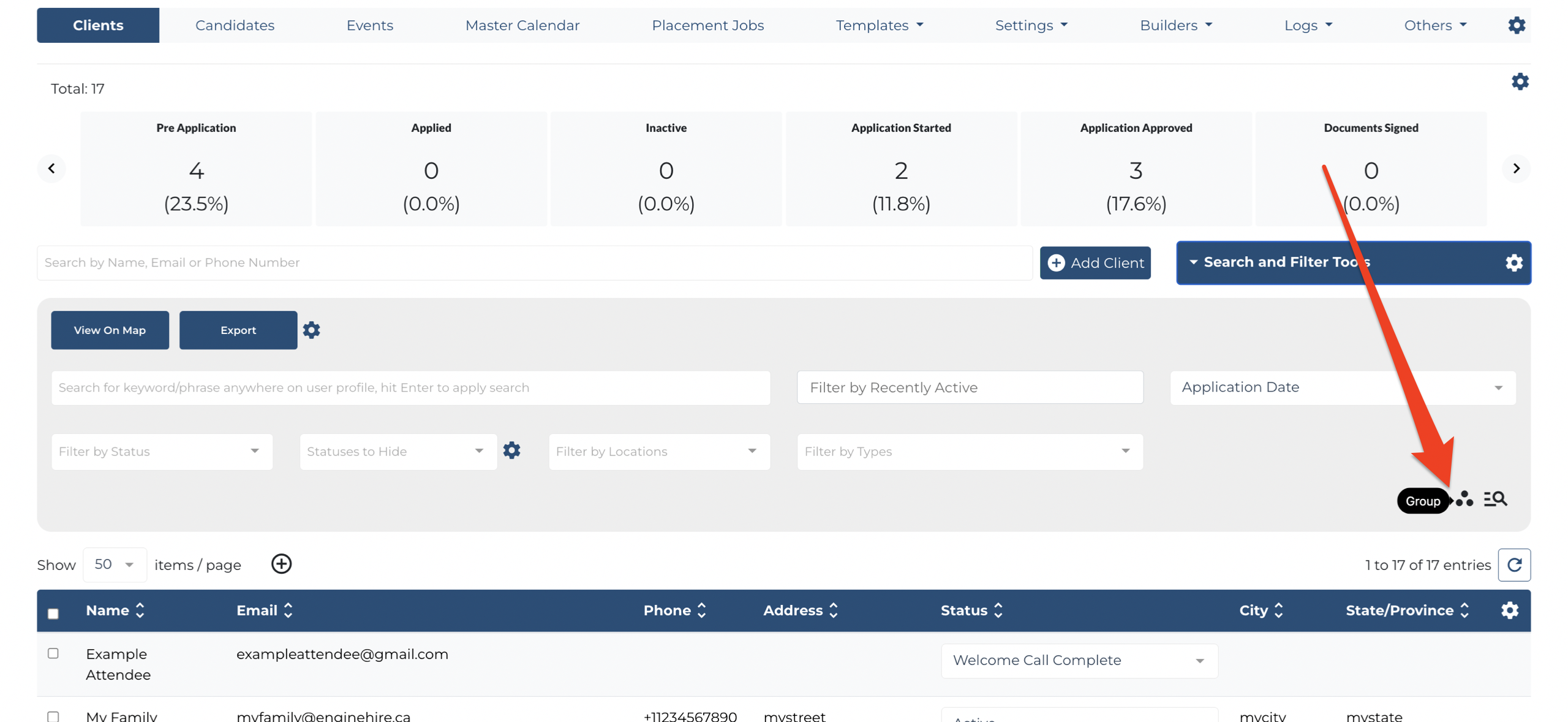Open the gear beside Statuses to Hide
The width and height of the screenshot is (1568, 722).
(x=511, y=450)
